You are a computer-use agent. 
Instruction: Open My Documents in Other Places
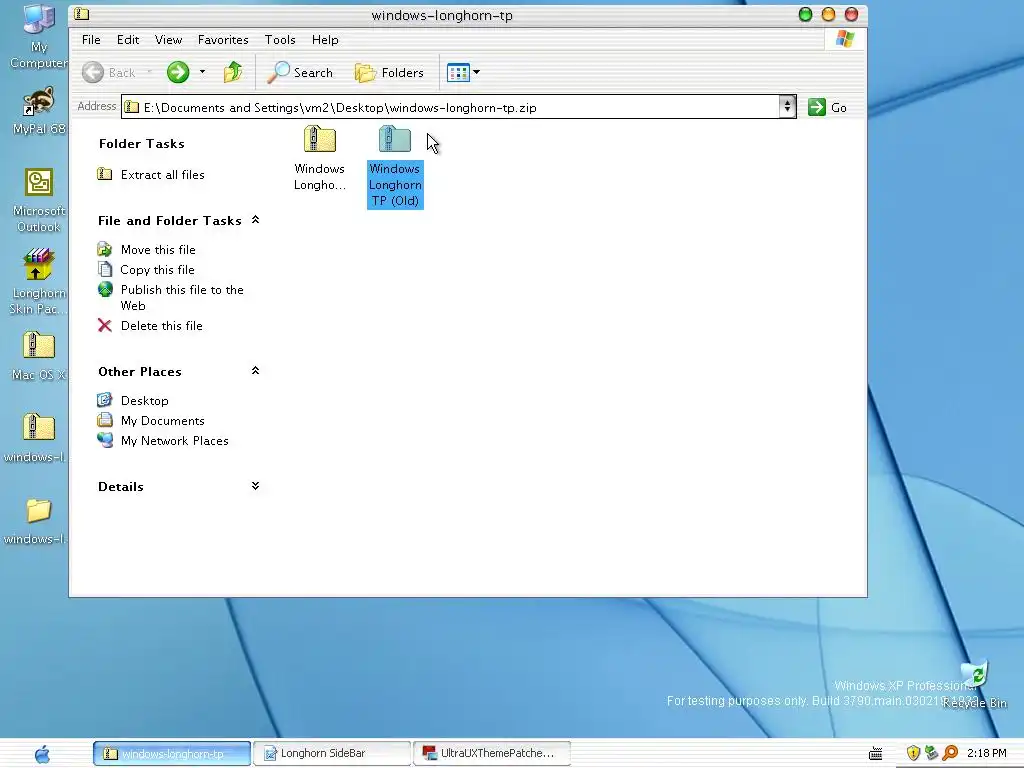tap(163, 421)
